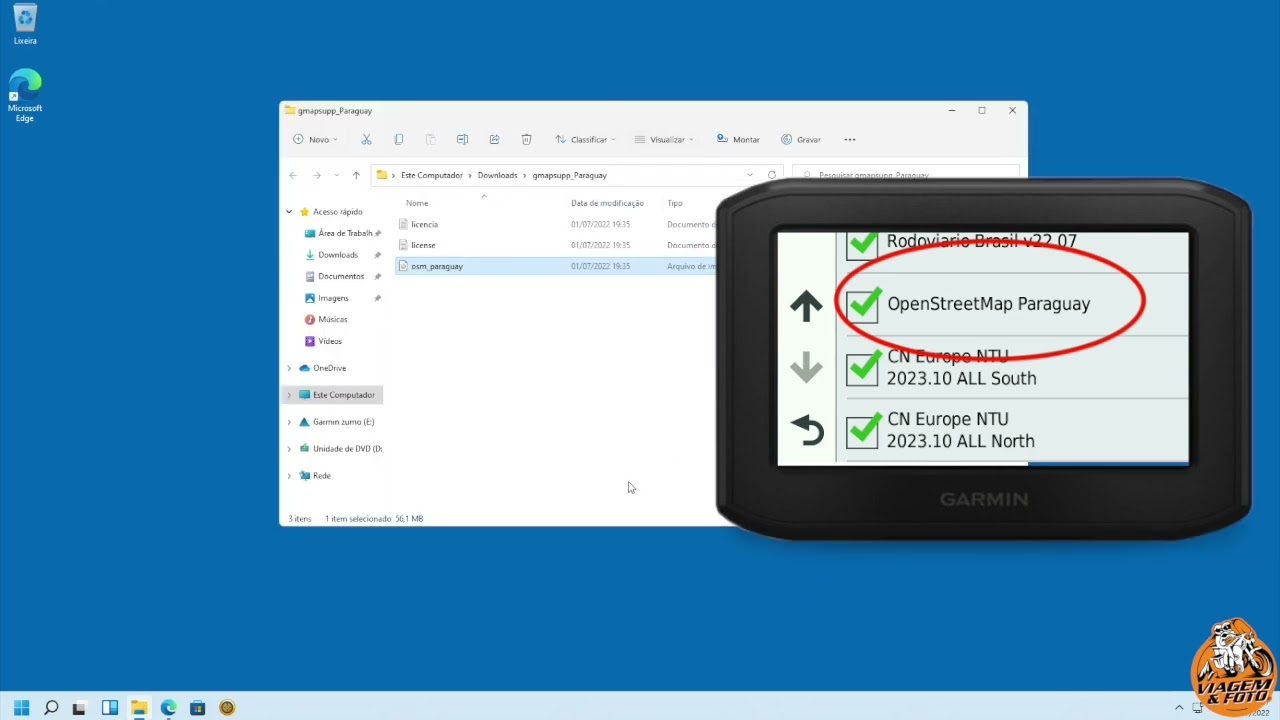Tap the up arrow on the Garmin screen
Screen dimensions: 1280x720
pyautogui.click(x=806, y=306)
